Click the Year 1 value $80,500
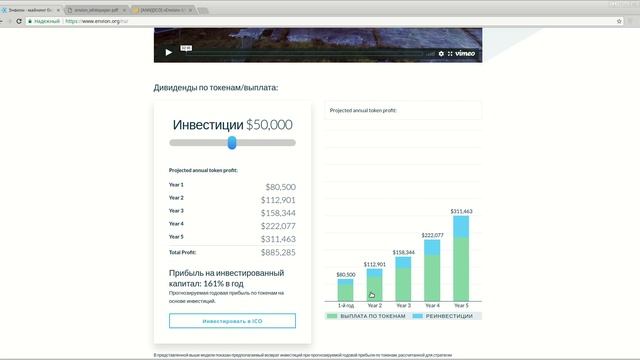 pos(280,187)
